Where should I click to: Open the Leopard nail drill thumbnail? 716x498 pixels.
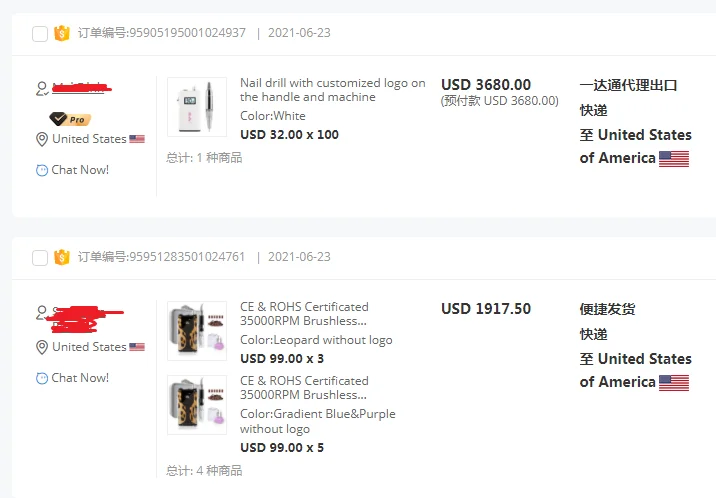click(x=197, y=331)
